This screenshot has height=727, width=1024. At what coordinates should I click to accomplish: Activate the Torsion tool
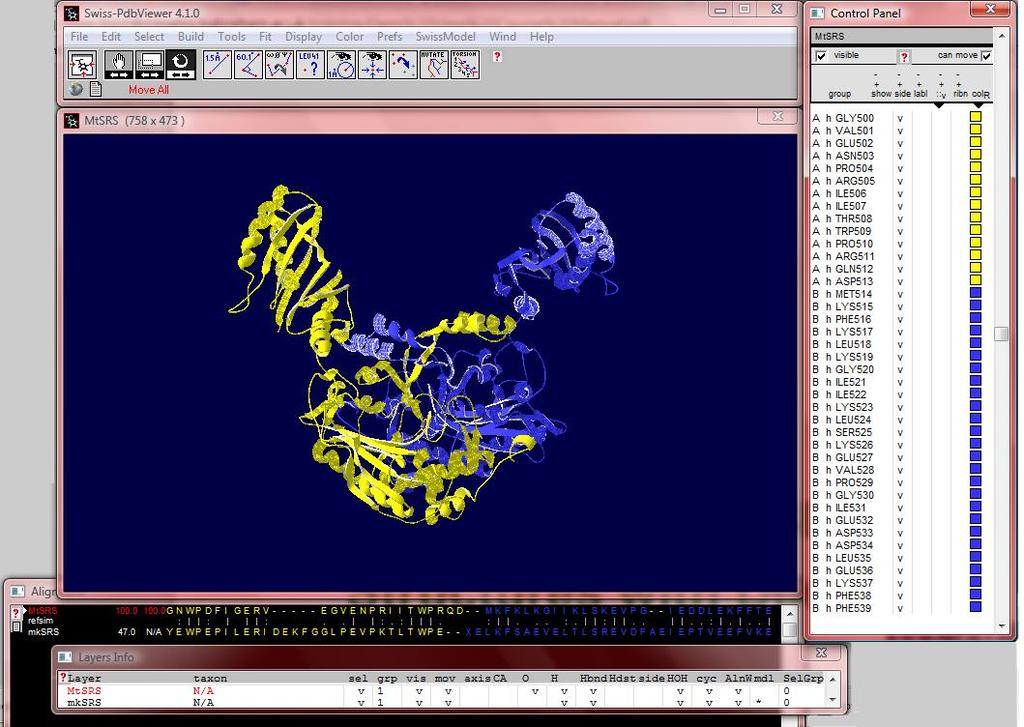465,65
